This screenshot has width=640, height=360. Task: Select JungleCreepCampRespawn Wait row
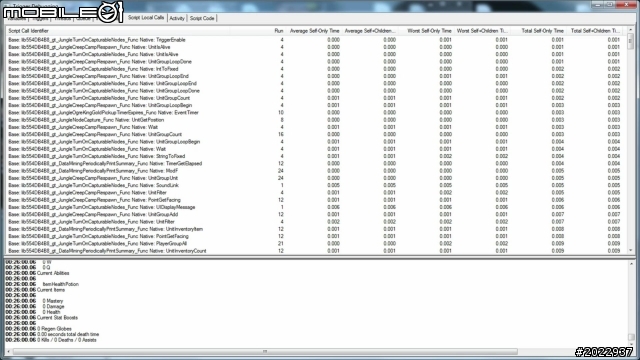(x=314, y=127)
